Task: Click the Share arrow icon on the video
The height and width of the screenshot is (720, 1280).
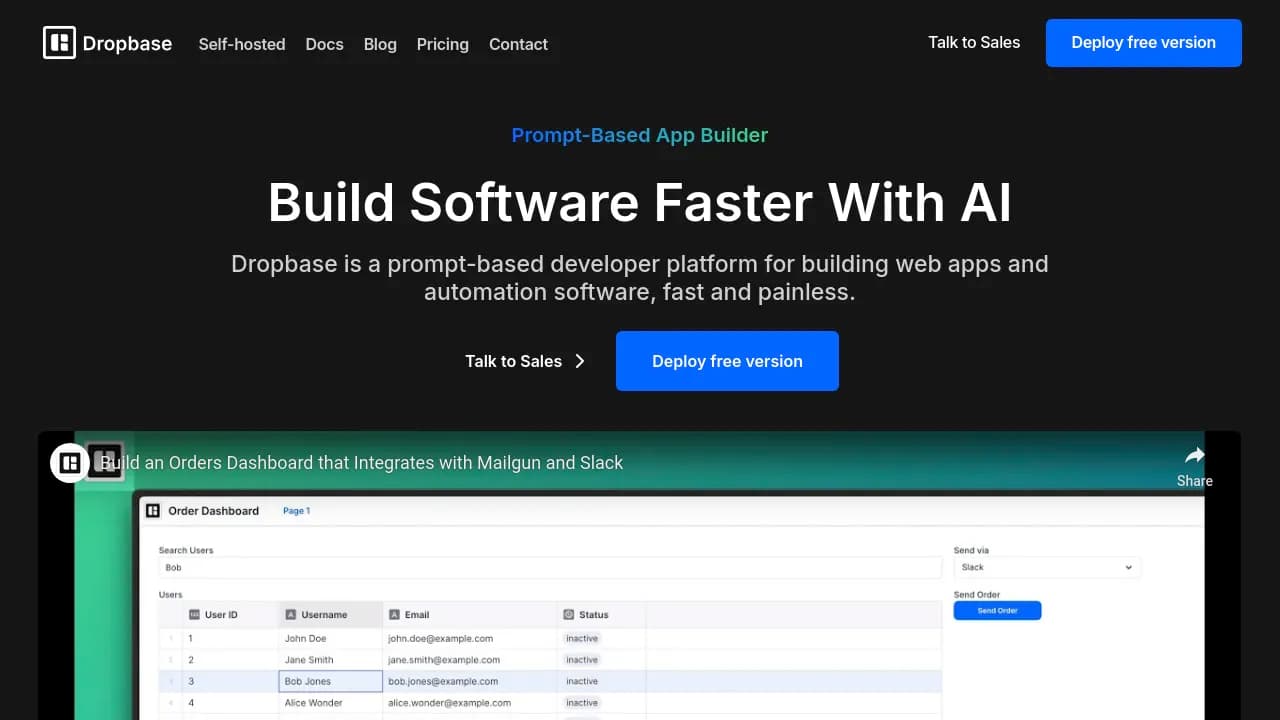Action: click(x=1194, y=456)
